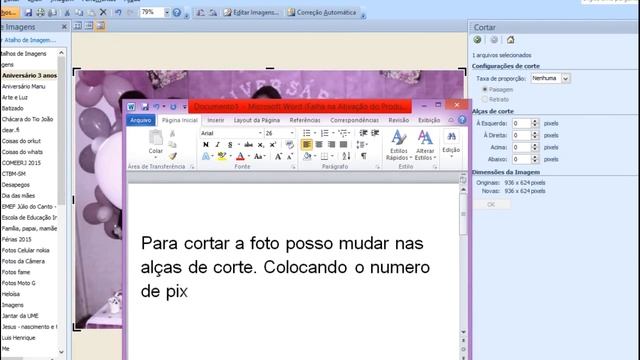The height and width of the screenshot is (360, 640).
Task: Apply Strikethrough in Word ribbon
Action: pos(248,144)
